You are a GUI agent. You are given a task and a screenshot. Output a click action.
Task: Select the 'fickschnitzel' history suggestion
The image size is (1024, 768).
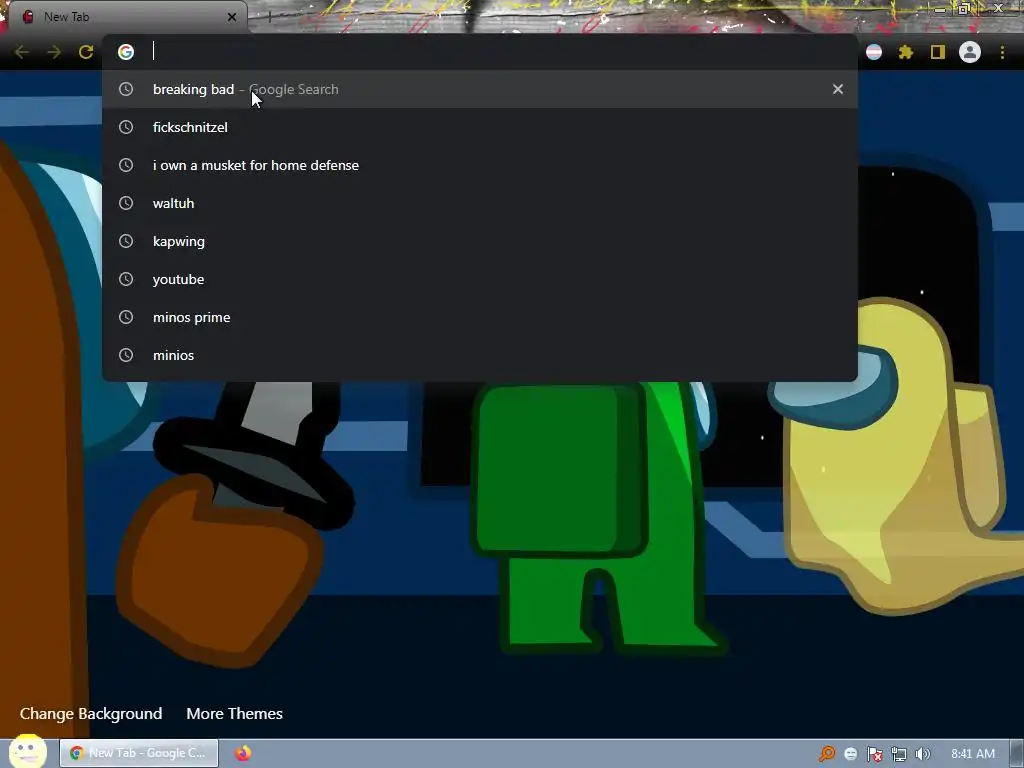tap(480, 127)
